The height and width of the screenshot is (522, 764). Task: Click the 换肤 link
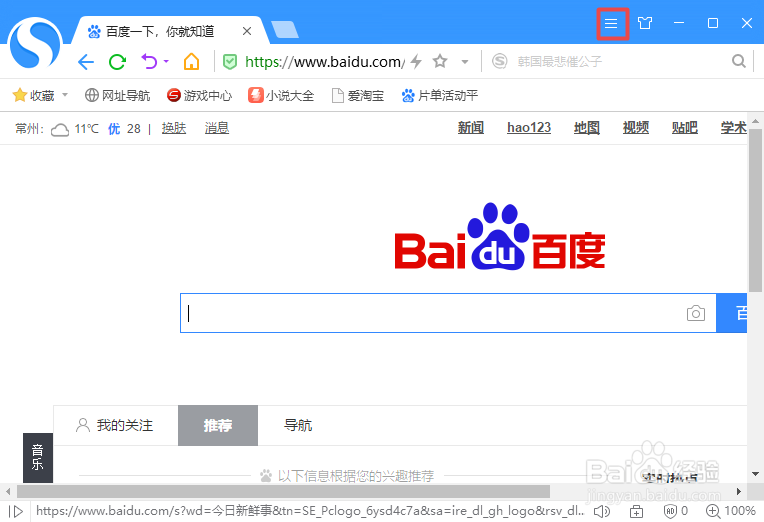click(x=174, y=128)
